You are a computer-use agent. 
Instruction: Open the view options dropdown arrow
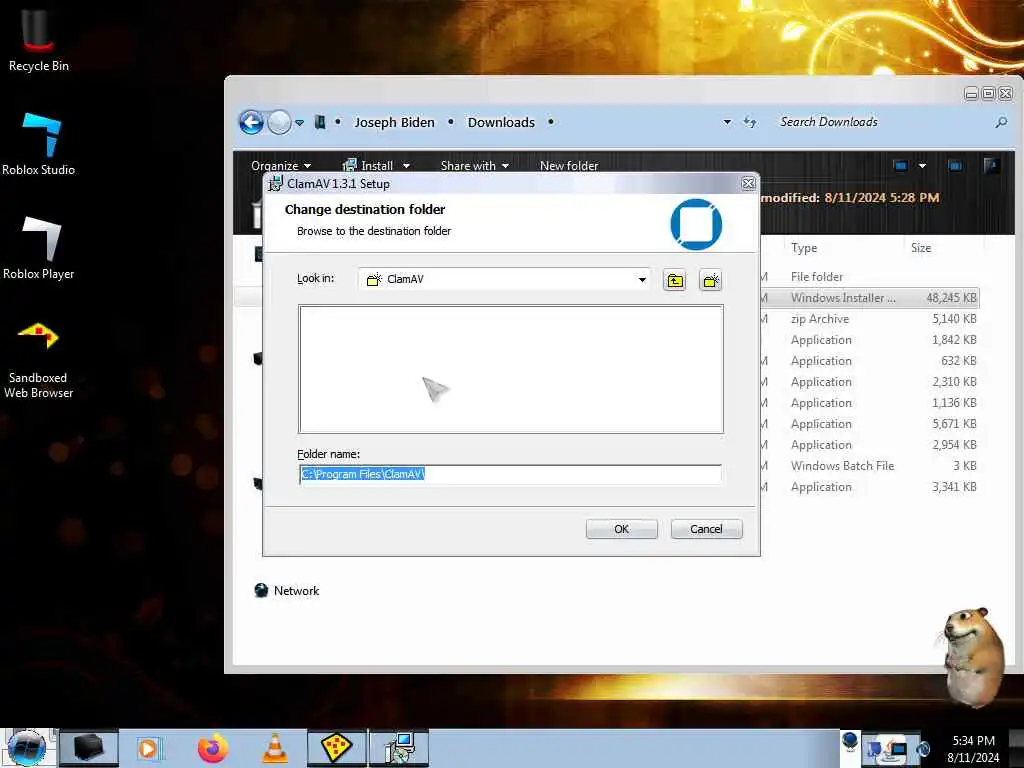[x=922, y=166]
